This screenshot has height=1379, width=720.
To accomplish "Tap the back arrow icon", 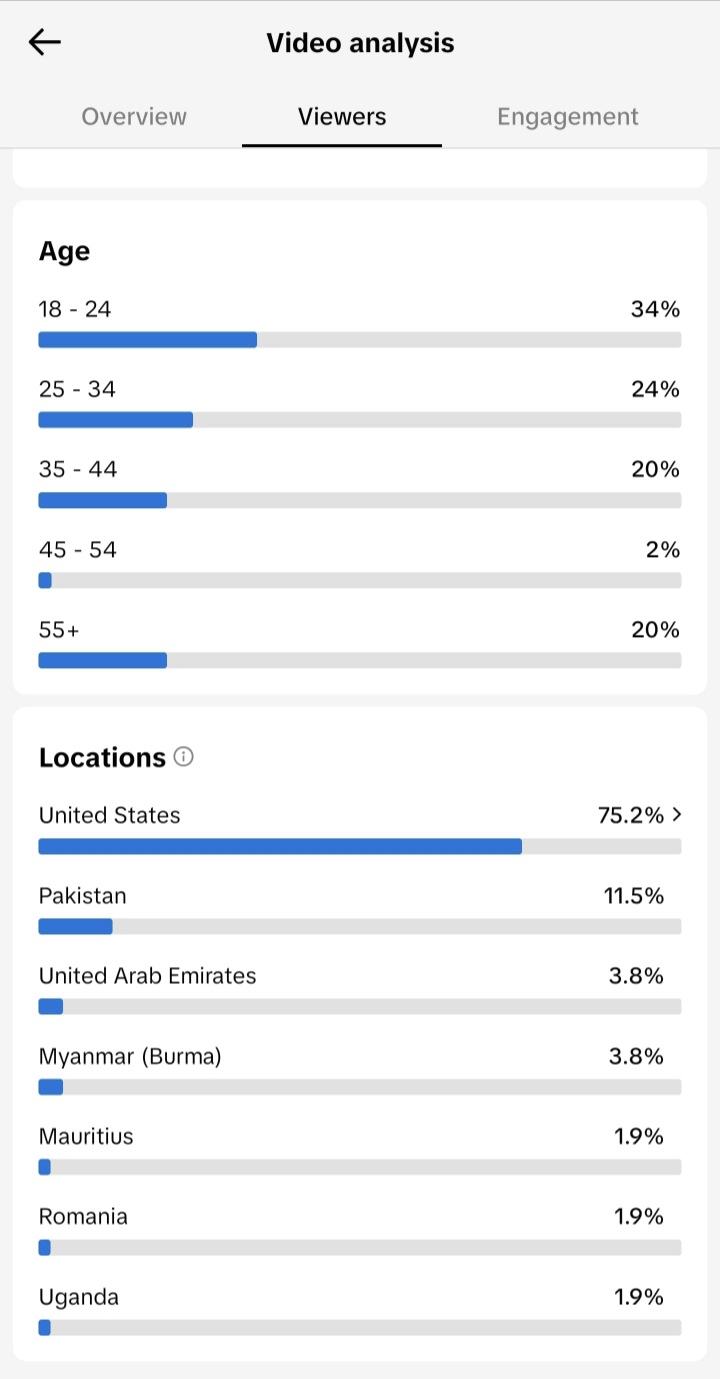I will pos(45,42).
